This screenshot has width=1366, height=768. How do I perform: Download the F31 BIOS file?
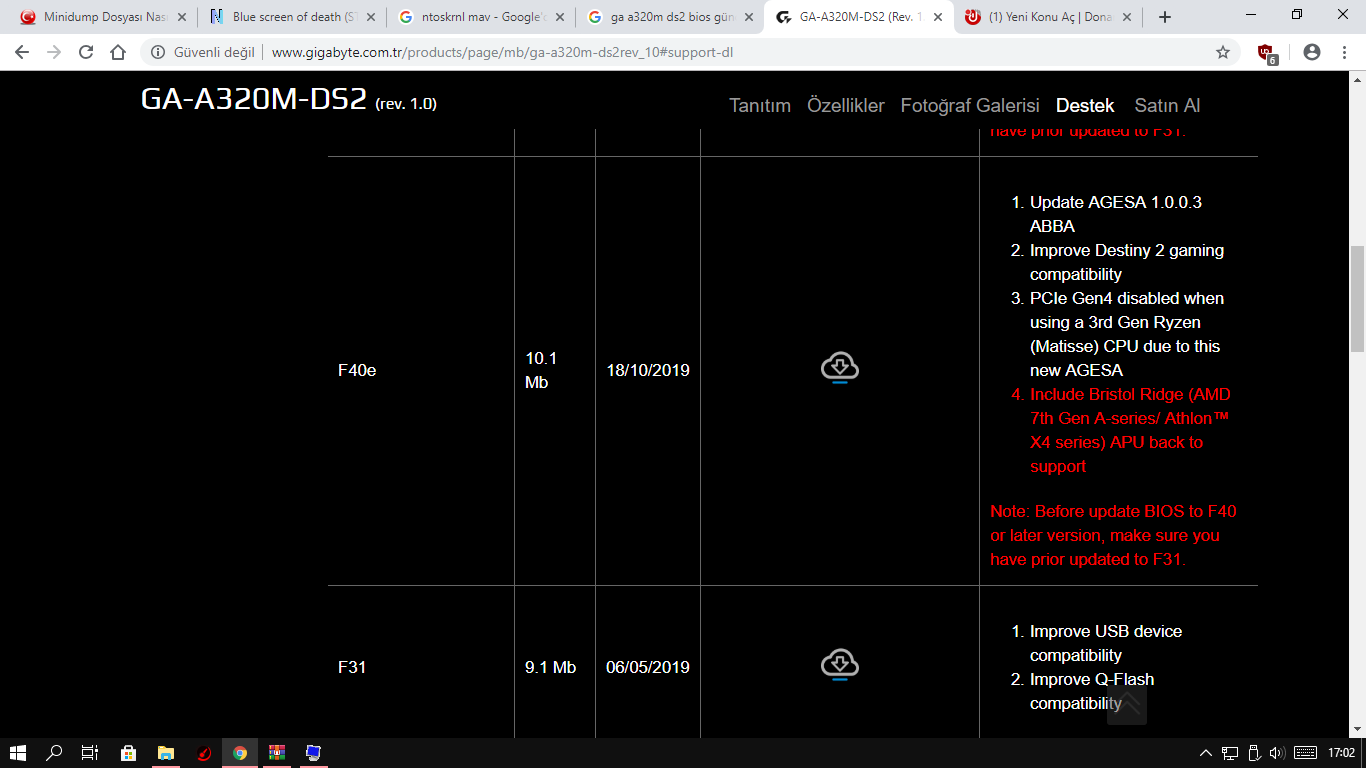[x=840, y=665]
